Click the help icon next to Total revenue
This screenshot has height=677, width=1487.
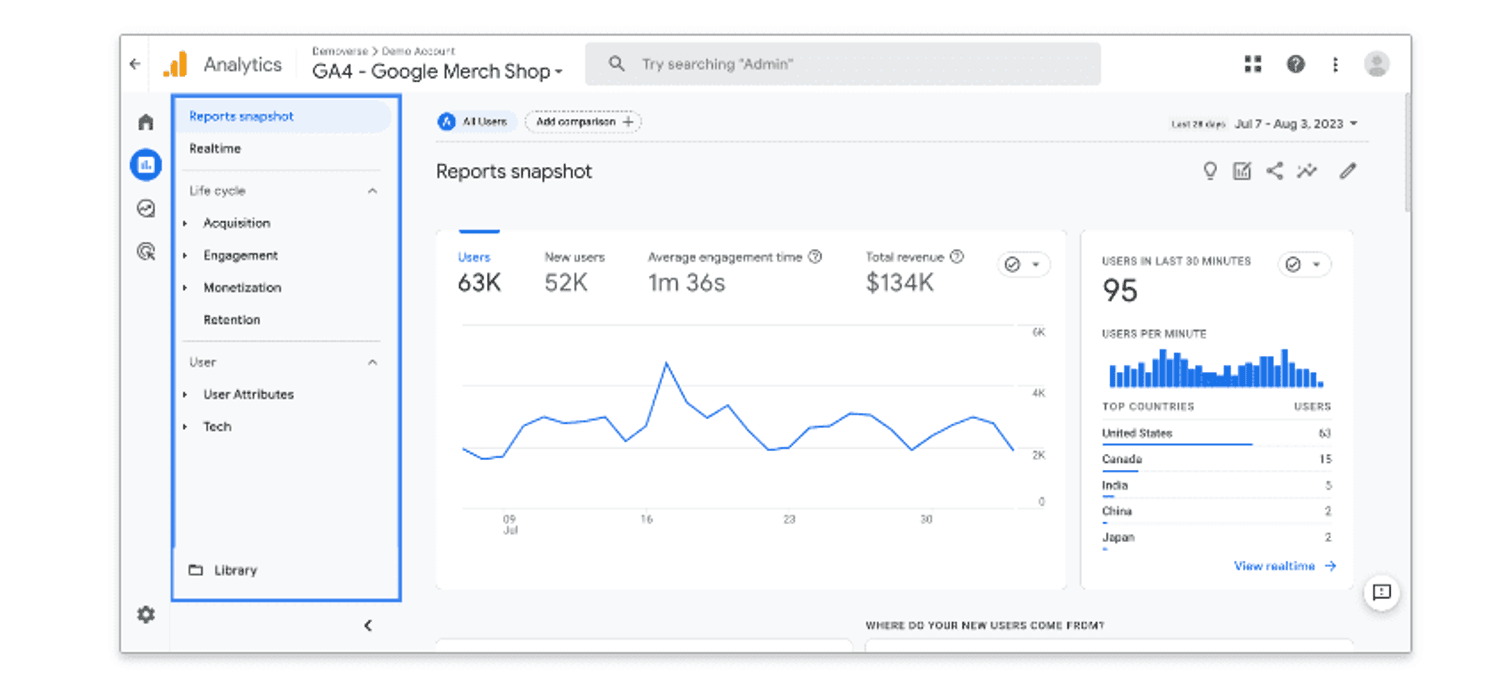(957, 257)
